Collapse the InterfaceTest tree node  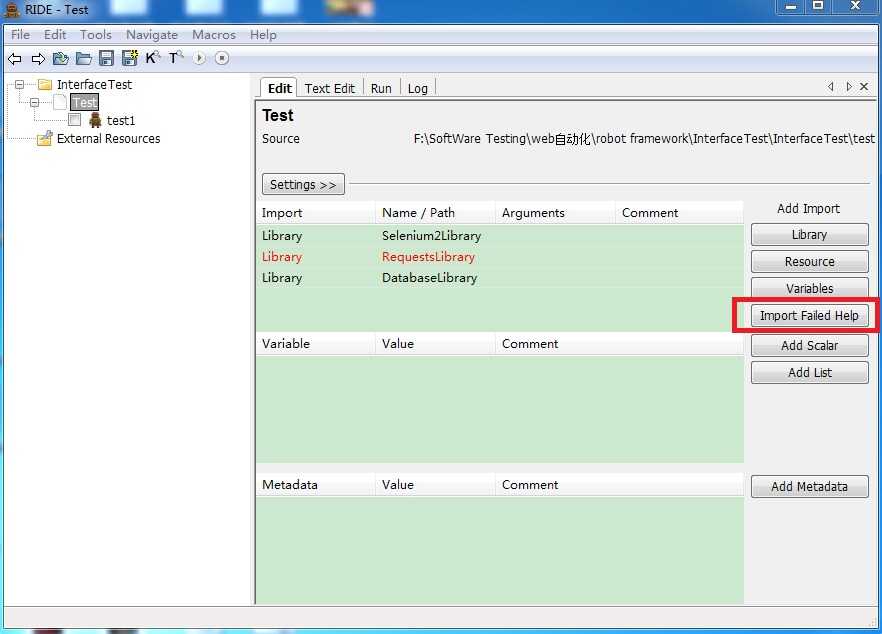pyautogui.click(x=20, y=84)
